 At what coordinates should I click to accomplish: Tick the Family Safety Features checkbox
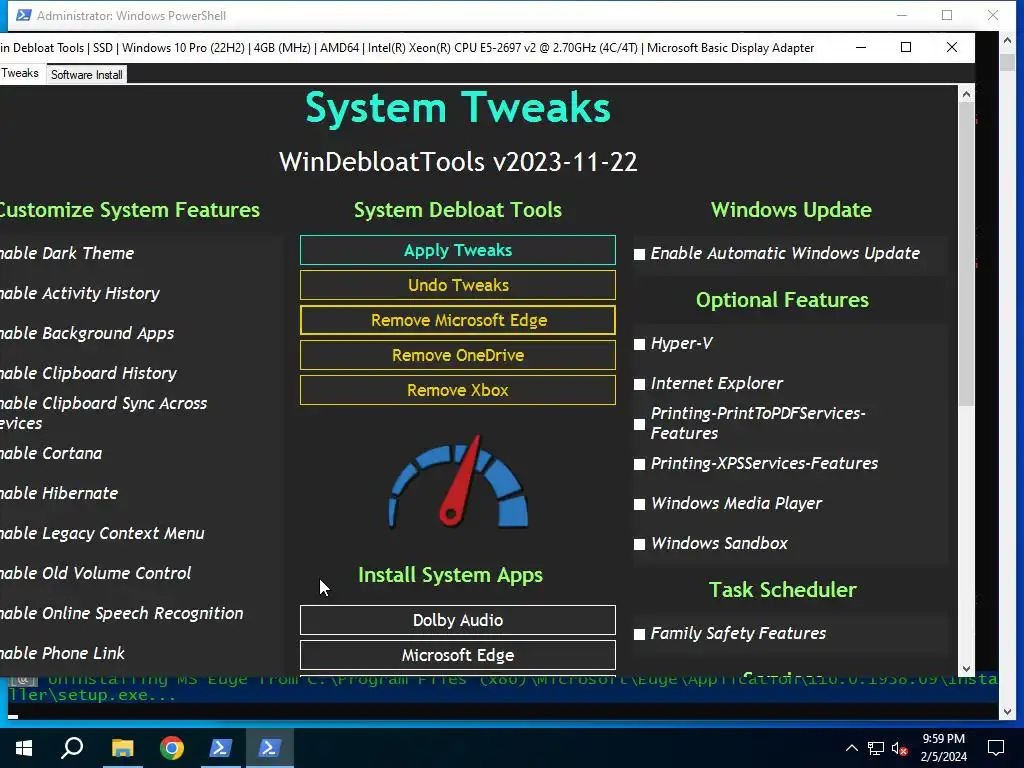click(639, 634)
